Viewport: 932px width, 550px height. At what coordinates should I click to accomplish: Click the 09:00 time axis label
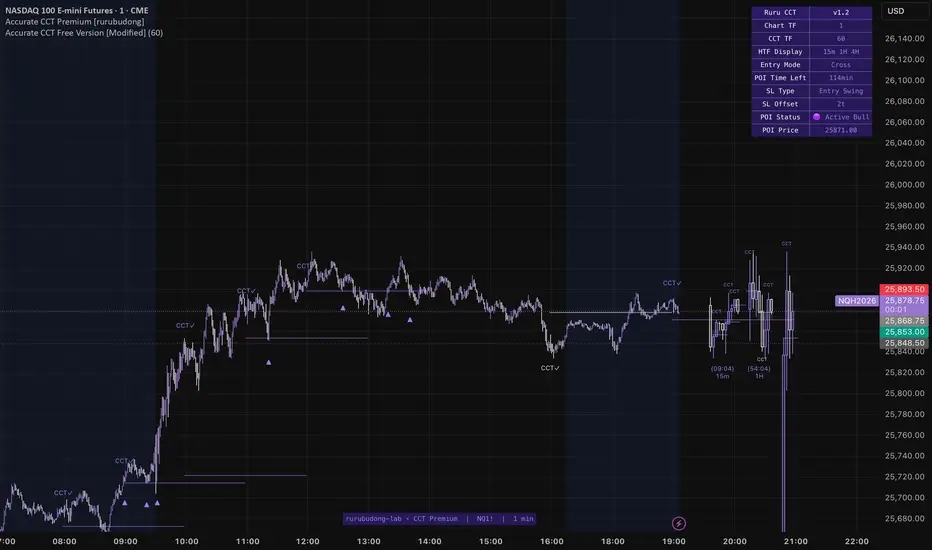[x=125, y=541]
